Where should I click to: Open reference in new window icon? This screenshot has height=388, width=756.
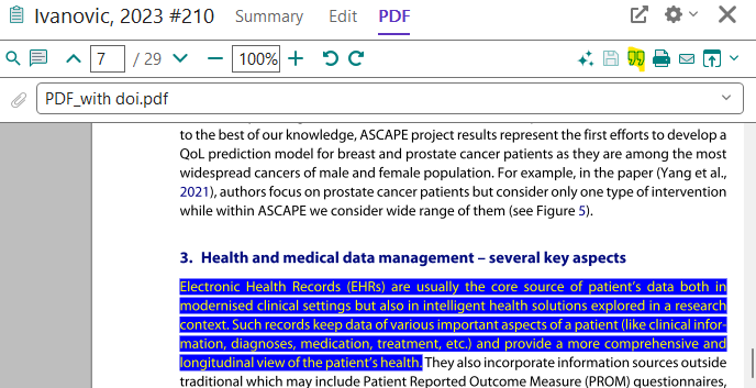639,15
